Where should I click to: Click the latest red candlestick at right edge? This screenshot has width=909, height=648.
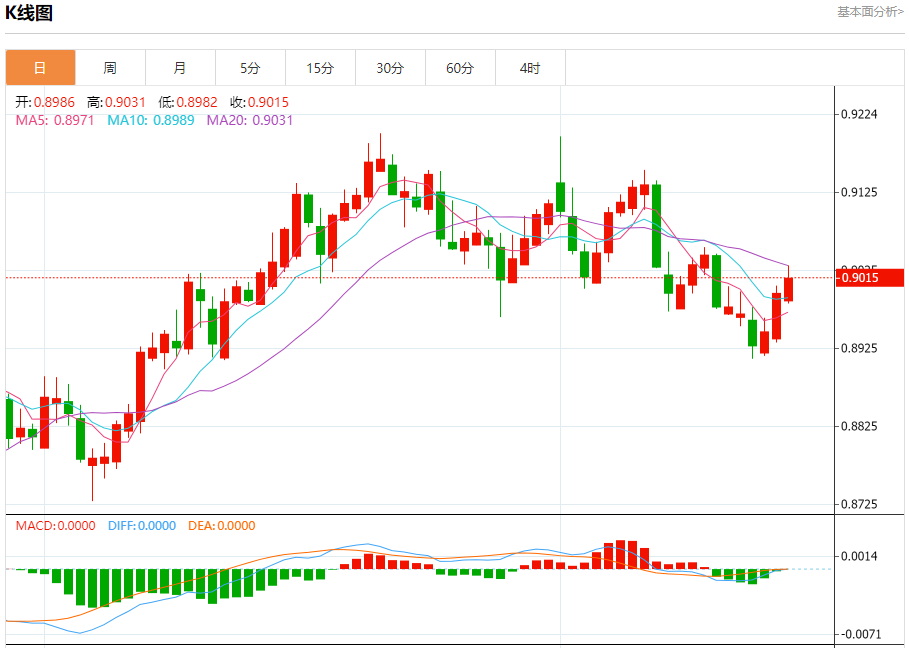click(x=788, y=289)
